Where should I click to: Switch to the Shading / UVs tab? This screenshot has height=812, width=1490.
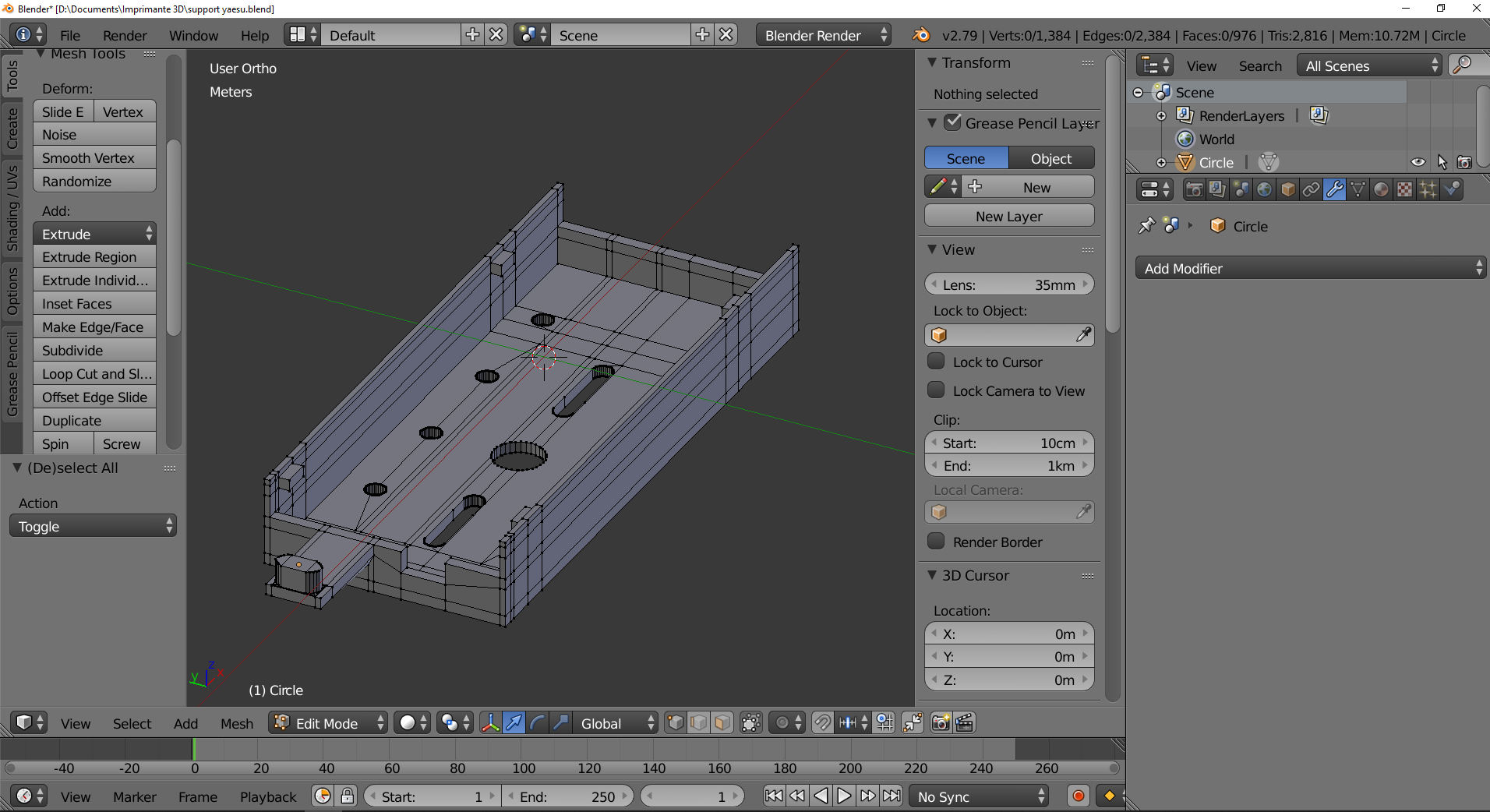[12, 208]
